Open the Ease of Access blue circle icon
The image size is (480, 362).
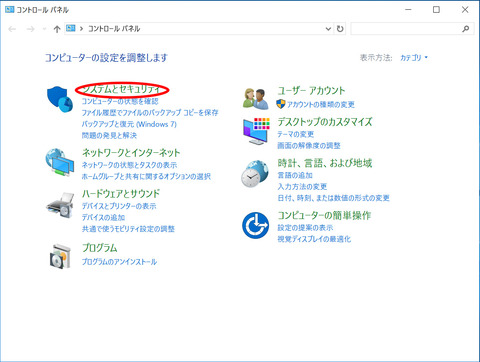tap(255, 225)
